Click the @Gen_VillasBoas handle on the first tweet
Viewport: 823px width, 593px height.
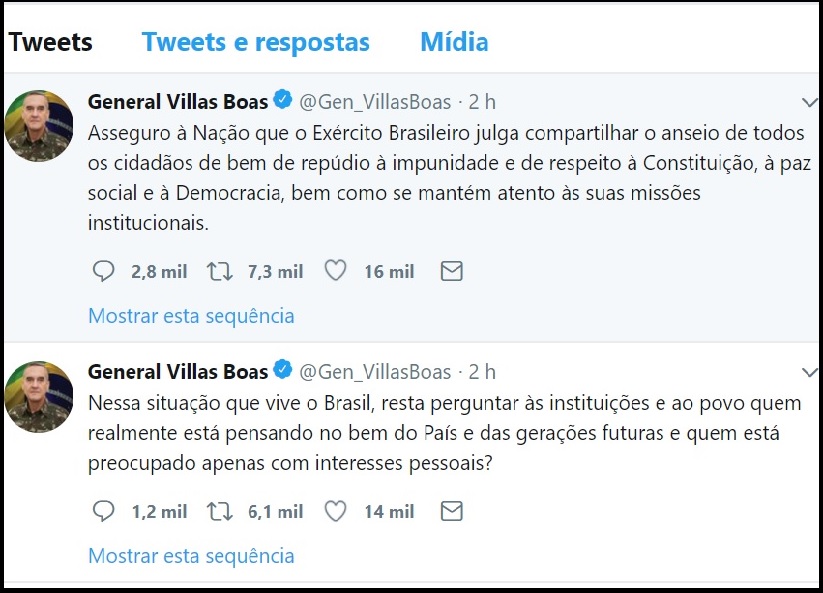tap(375, 102)
